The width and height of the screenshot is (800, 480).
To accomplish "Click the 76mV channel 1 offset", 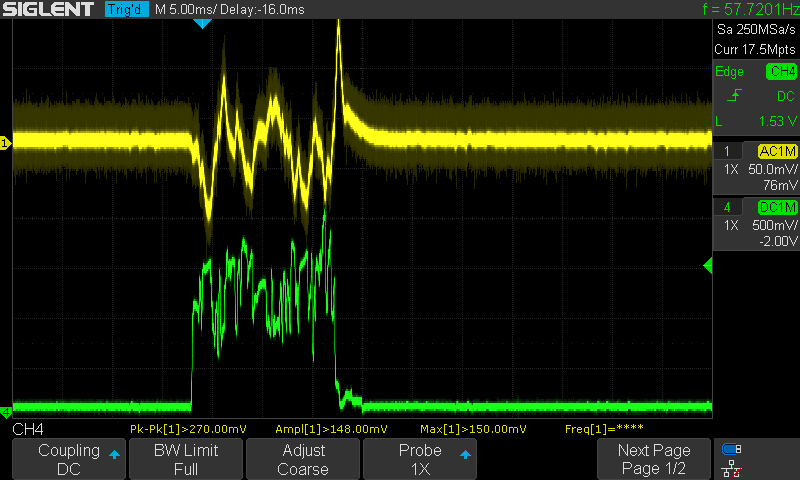I will 780,185.
